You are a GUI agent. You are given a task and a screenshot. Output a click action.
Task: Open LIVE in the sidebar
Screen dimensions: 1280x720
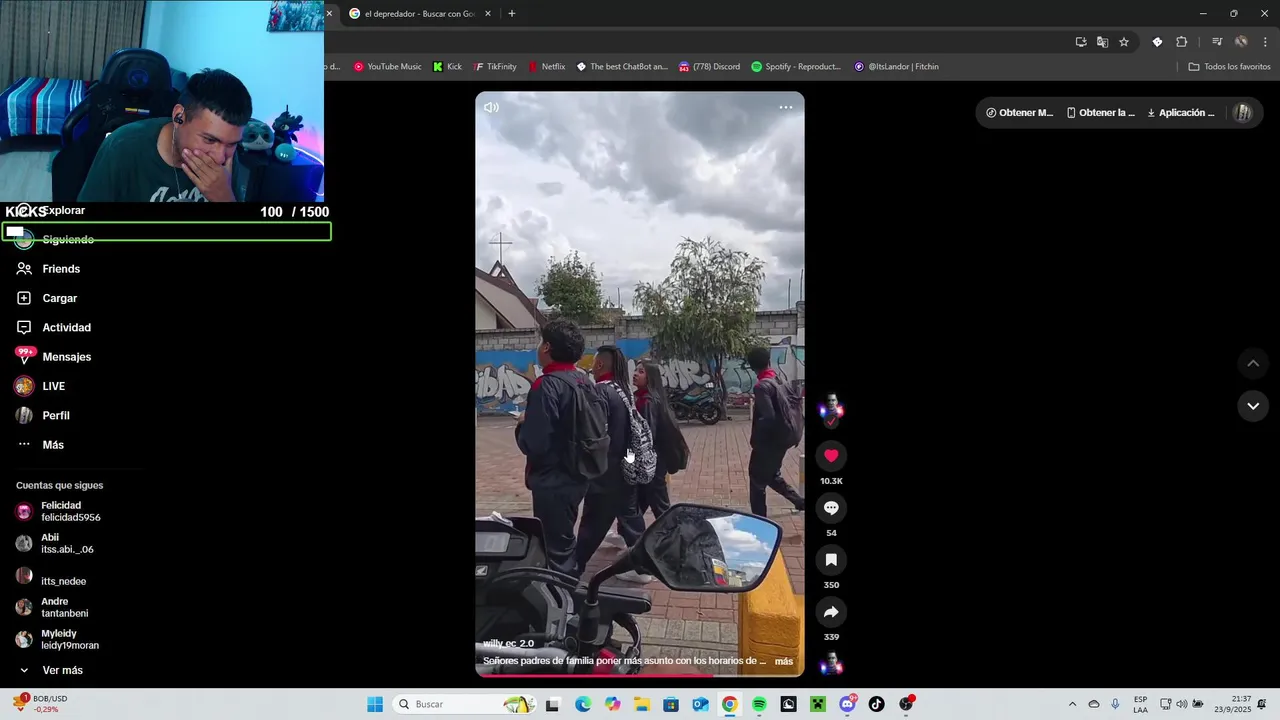point(53,386)
